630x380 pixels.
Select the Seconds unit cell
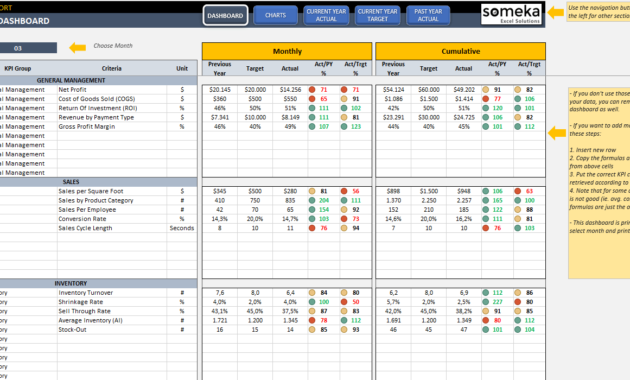click(182, 228)
